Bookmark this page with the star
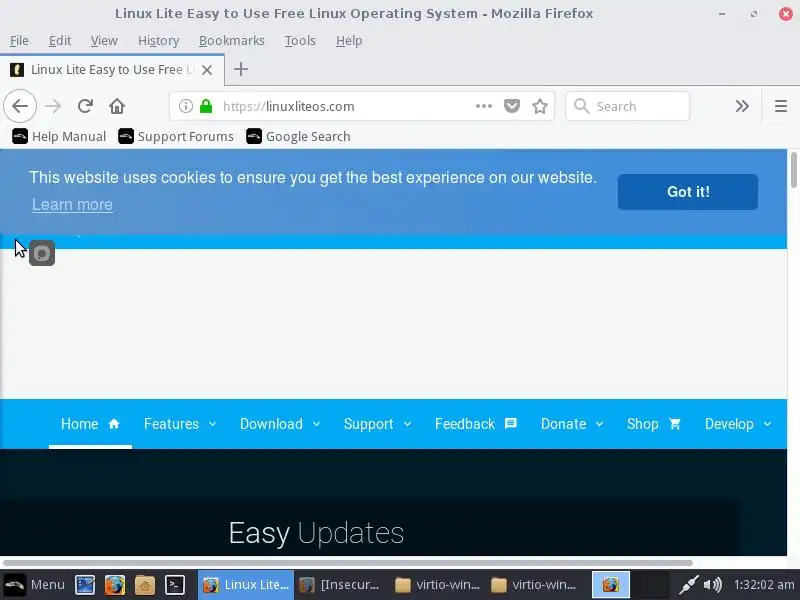 (x=540, y=106)
